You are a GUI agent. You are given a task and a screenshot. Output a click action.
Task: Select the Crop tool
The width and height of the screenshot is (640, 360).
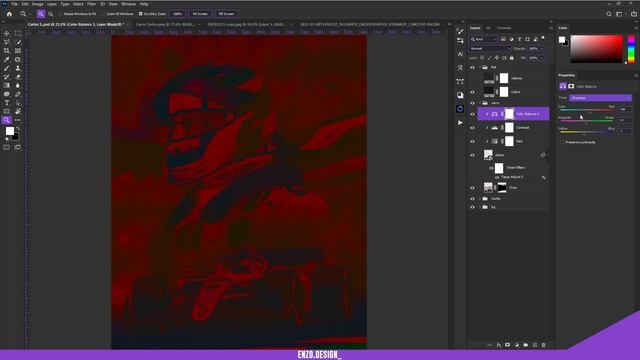[x=7, y=51]
